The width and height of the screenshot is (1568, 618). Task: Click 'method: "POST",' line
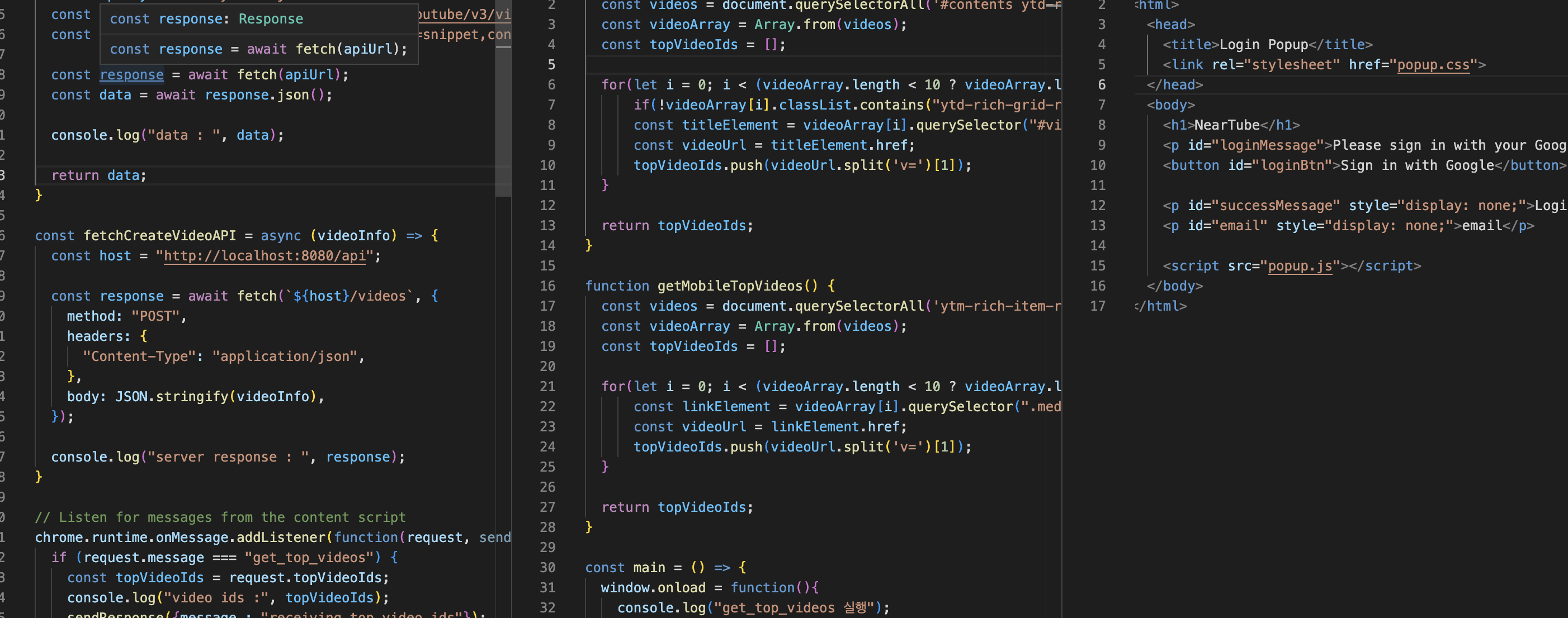point(126,316)
